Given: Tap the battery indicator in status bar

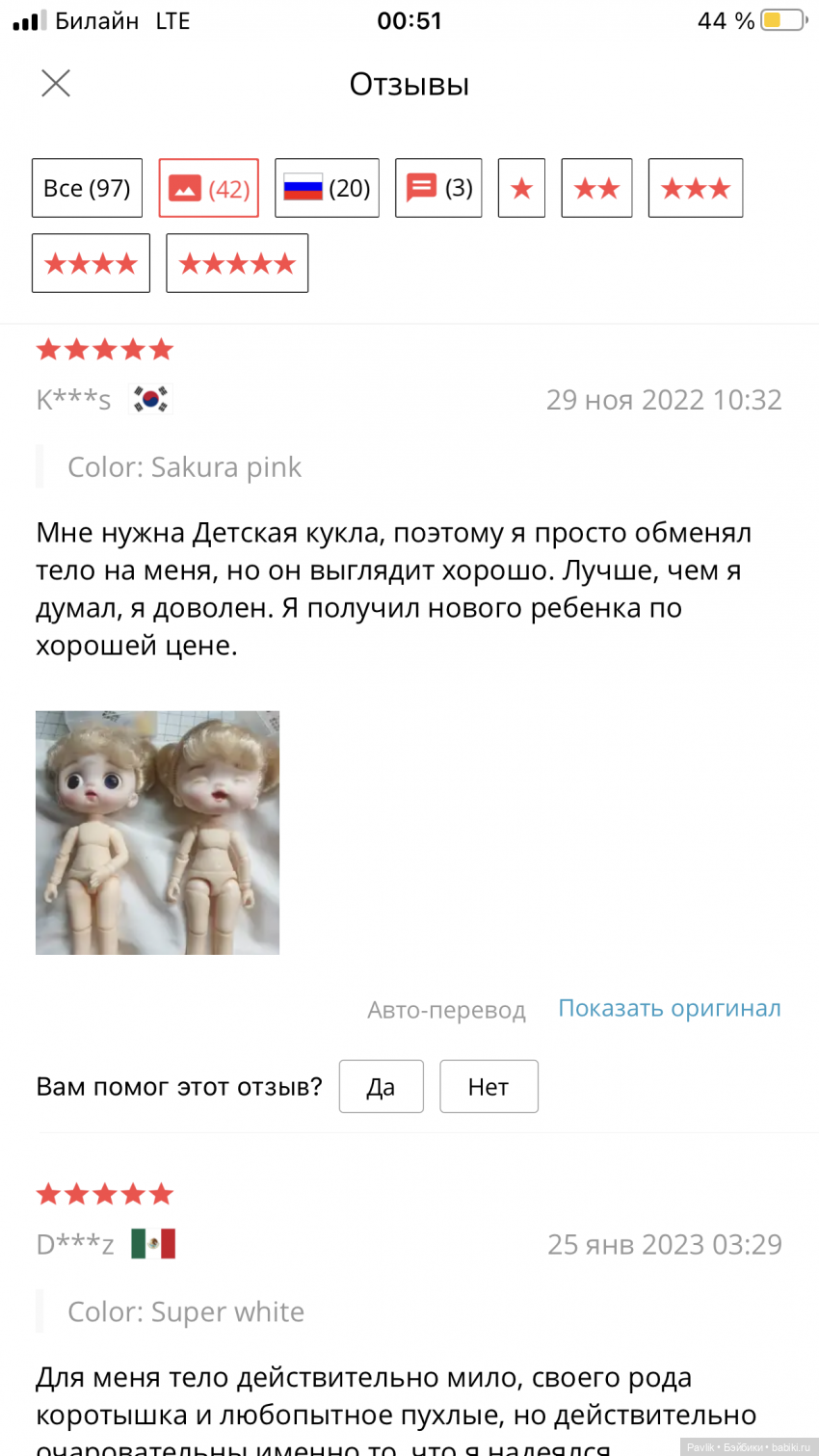Looking at the screenshot, I should pyautogui.click(x=782, y=20).
